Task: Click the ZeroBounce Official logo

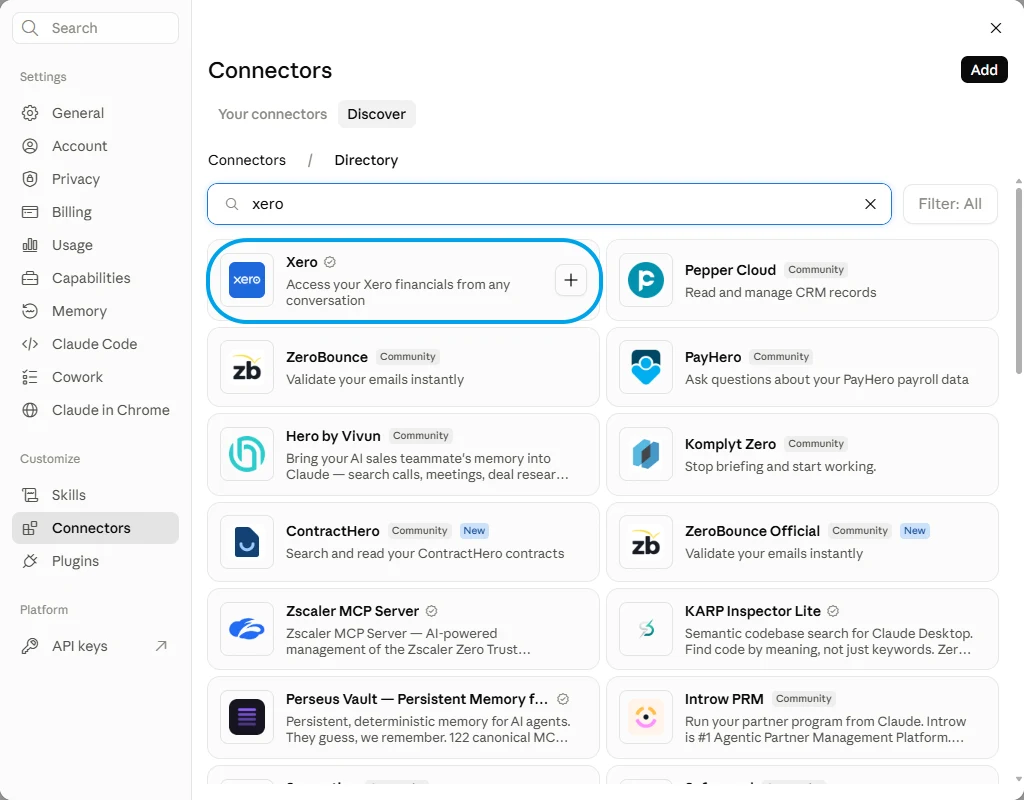Action: click(646, 542)
